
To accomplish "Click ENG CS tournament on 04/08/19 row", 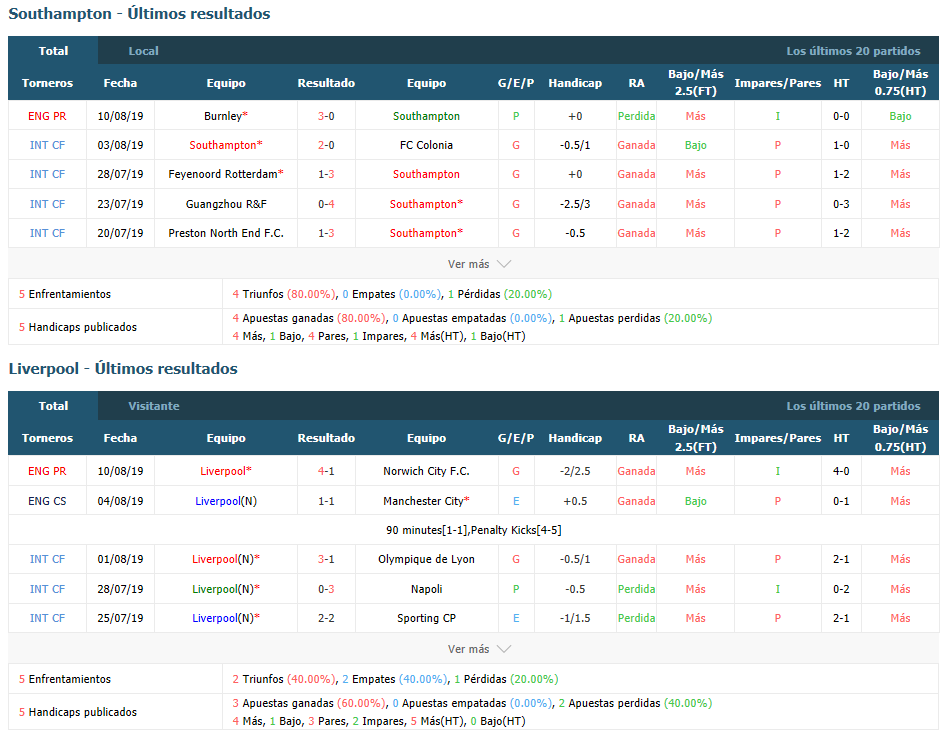I will [47, 501].
